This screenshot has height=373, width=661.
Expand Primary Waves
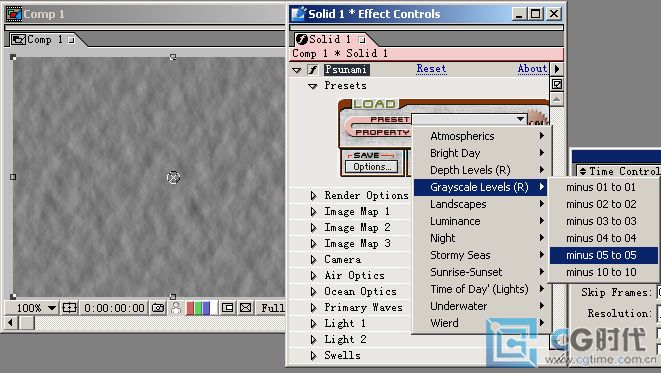313,308
